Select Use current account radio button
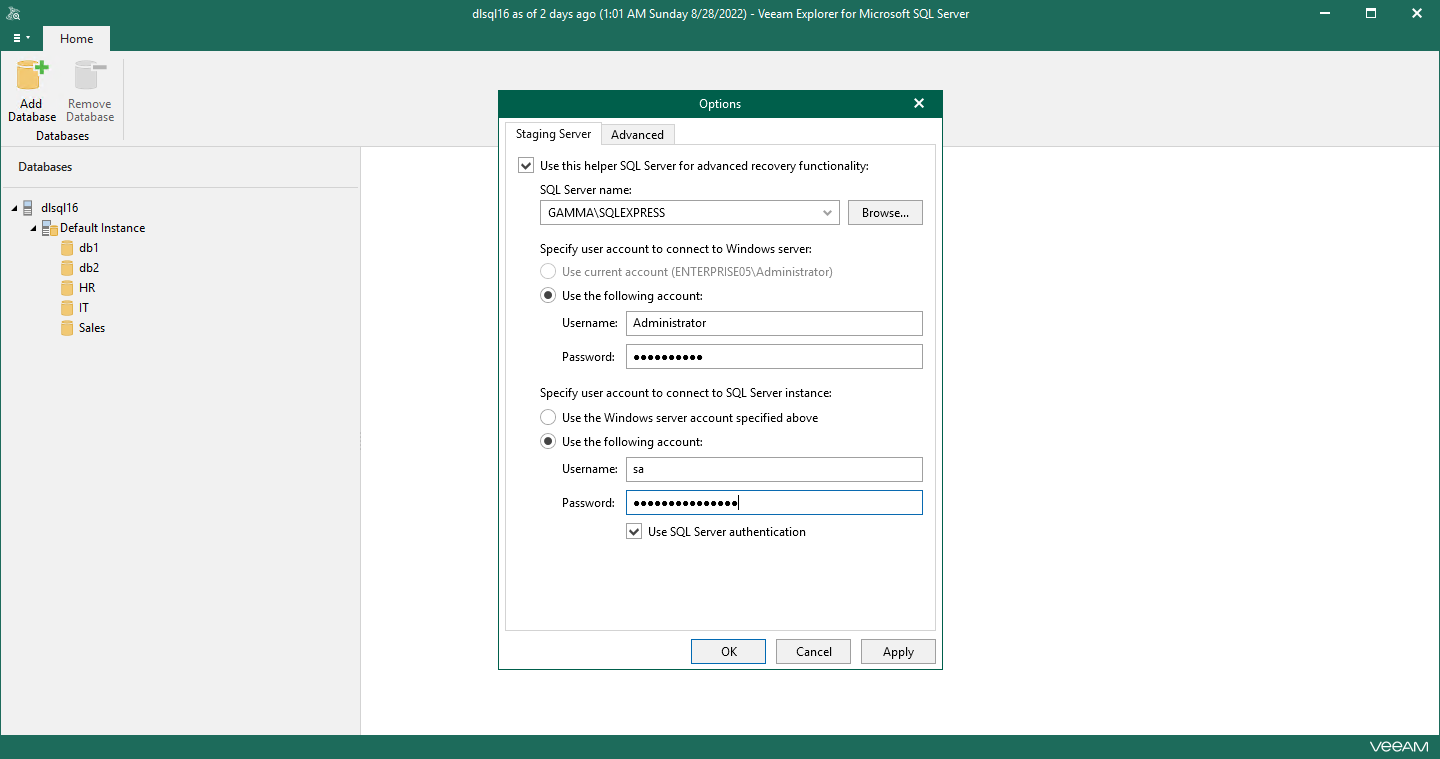 coord(548,272)
